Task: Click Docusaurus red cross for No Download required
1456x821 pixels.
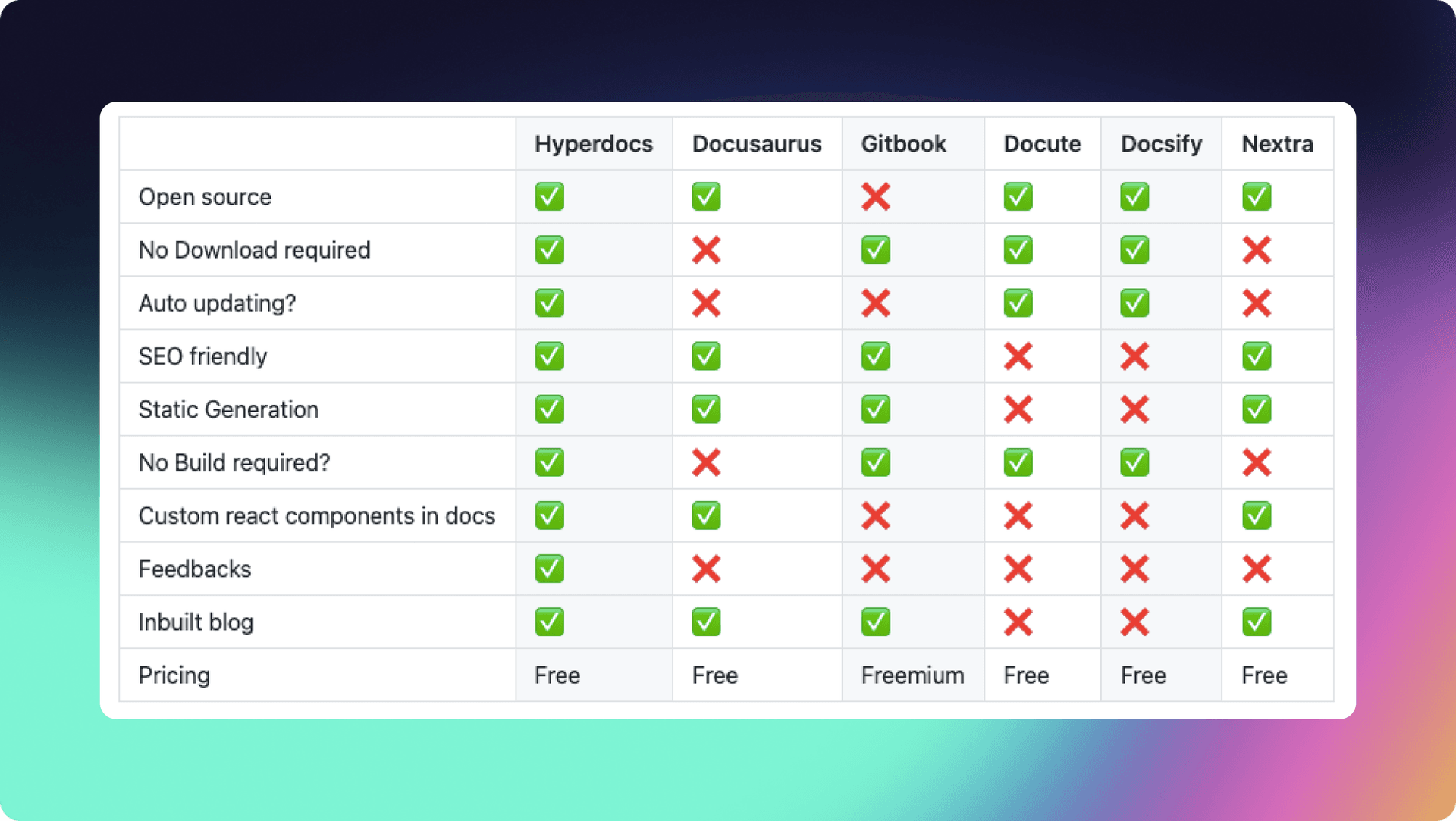Action: [705, 250]
